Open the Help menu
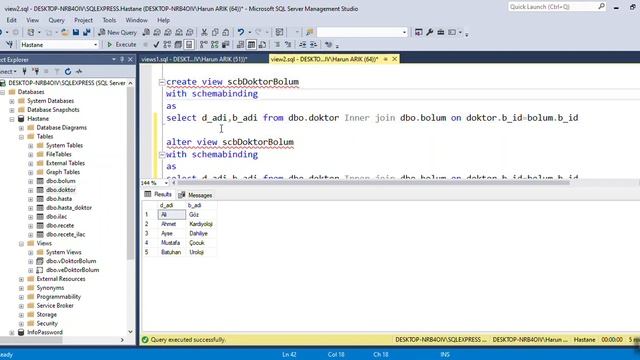This screenshot has height=360, width=640. click(x=163, y=20)
